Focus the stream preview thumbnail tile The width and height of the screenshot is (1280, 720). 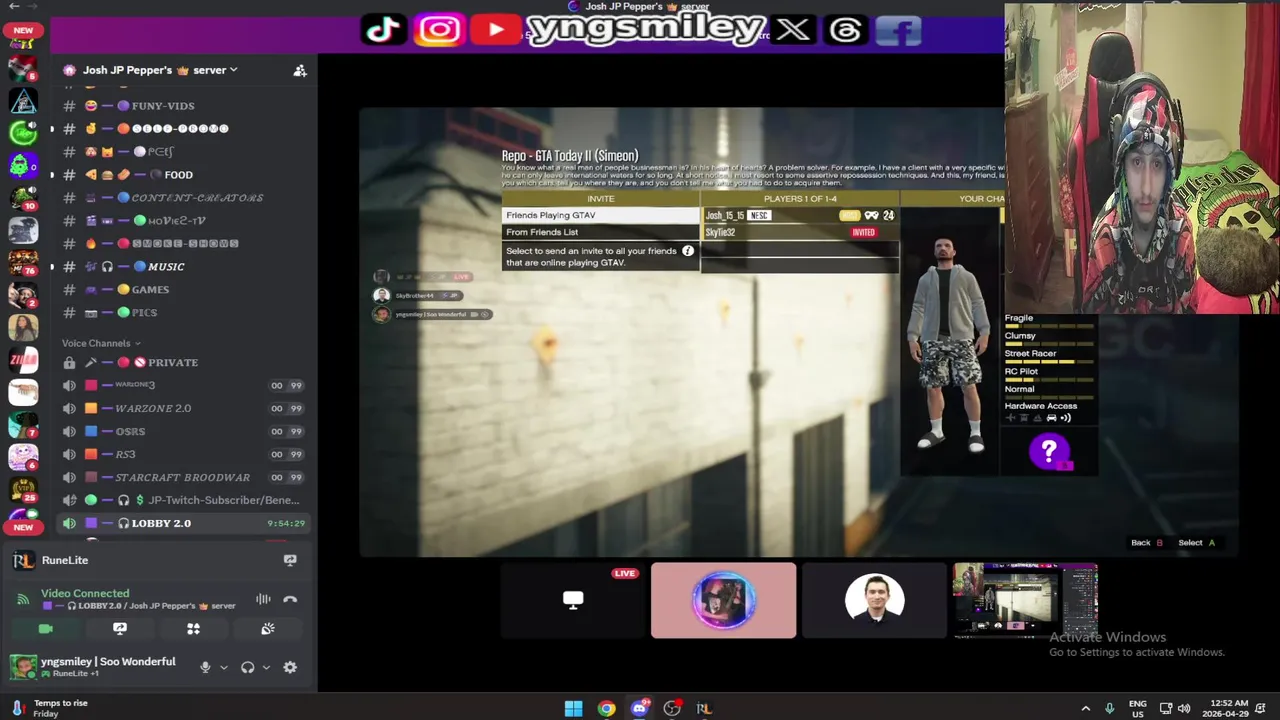point(1025,600)
